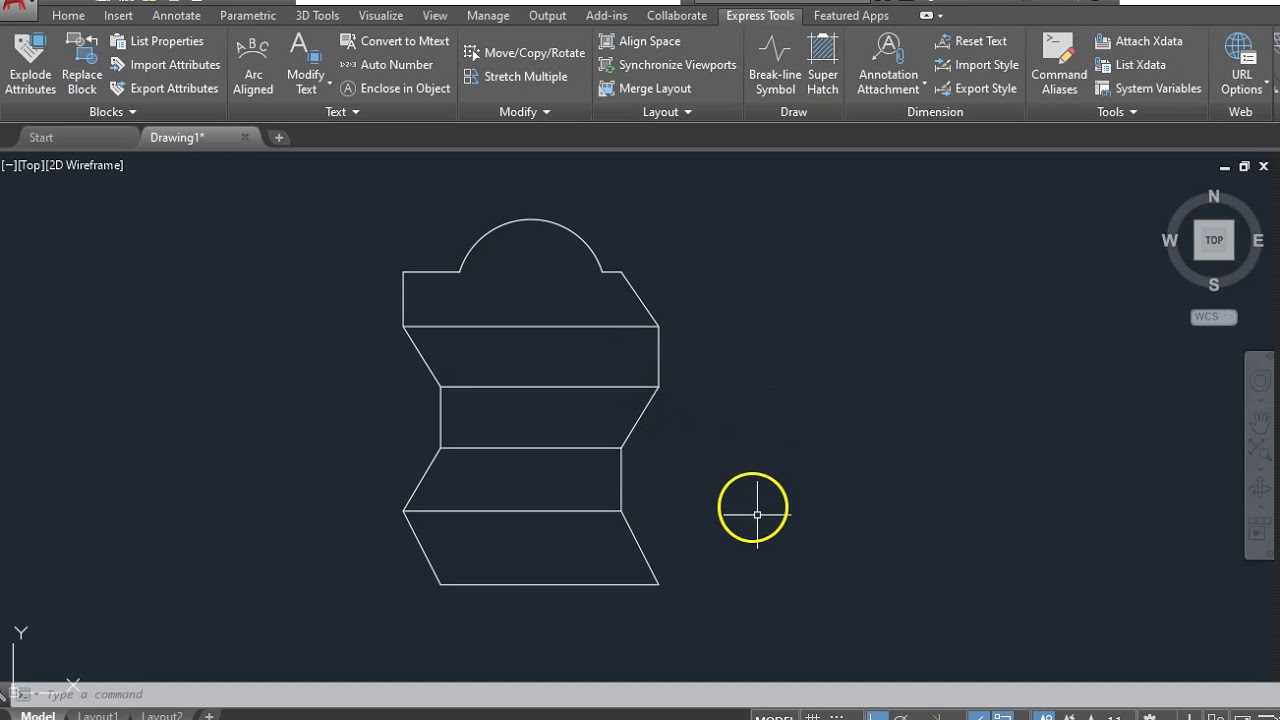This screenshot has width=1280, height=720.
Task: Select the Replace Block tool
Action: click(81, 64)
